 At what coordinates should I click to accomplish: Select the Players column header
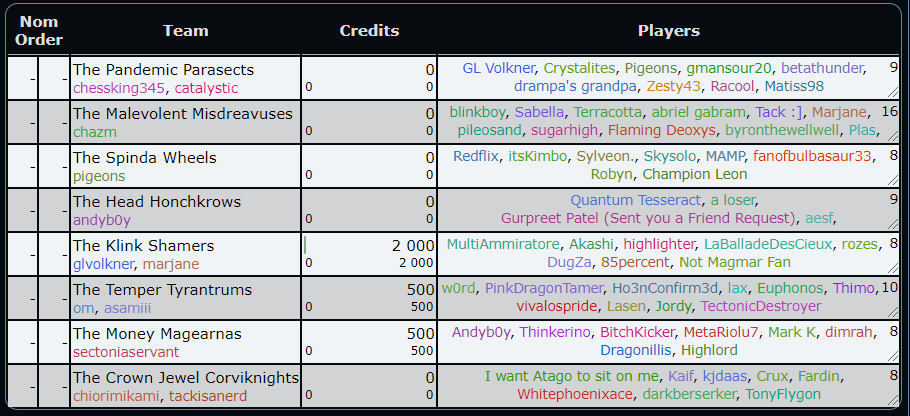(668, 30)
